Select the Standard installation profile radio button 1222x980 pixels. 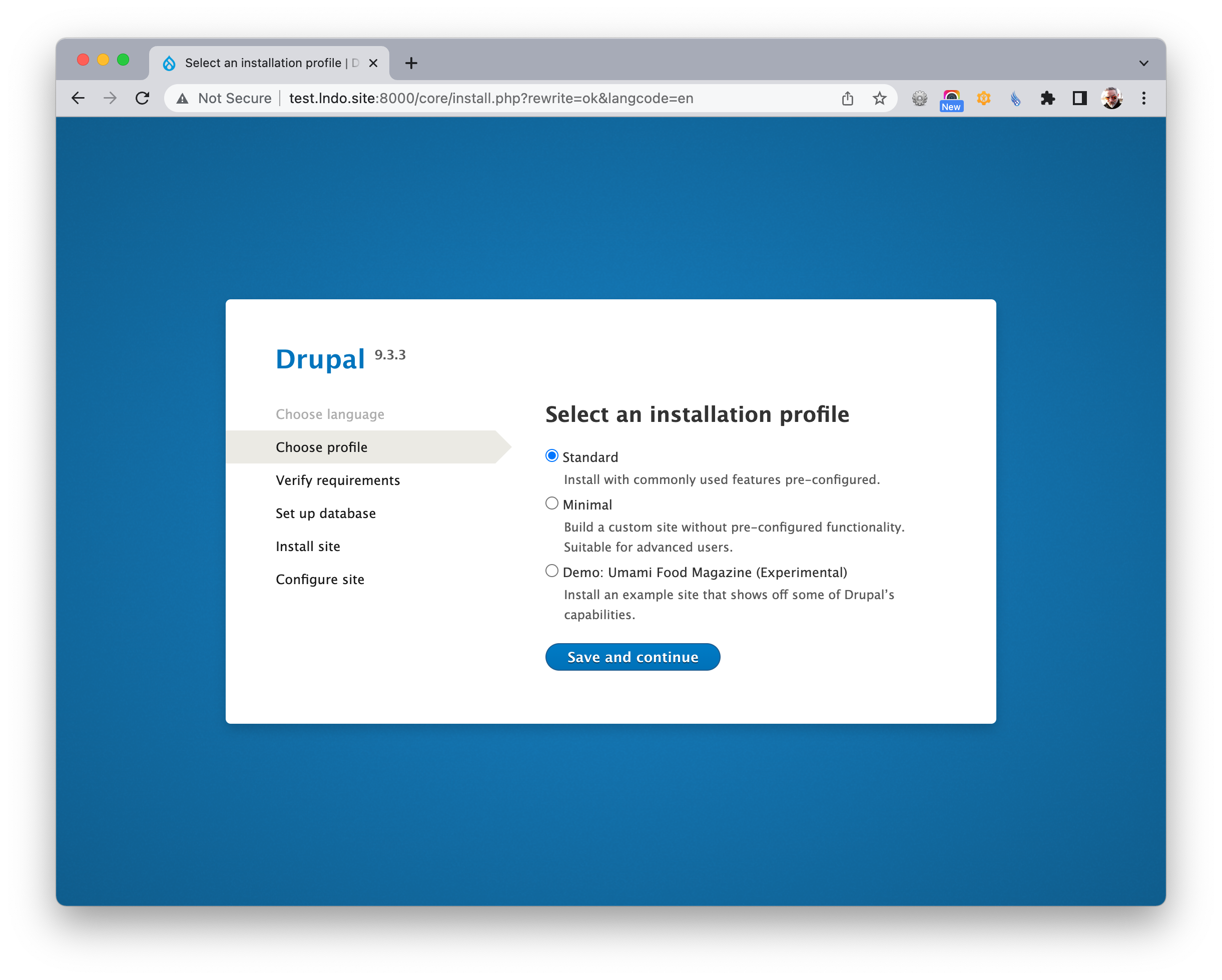pyautogui.click(x=552, y=455)
